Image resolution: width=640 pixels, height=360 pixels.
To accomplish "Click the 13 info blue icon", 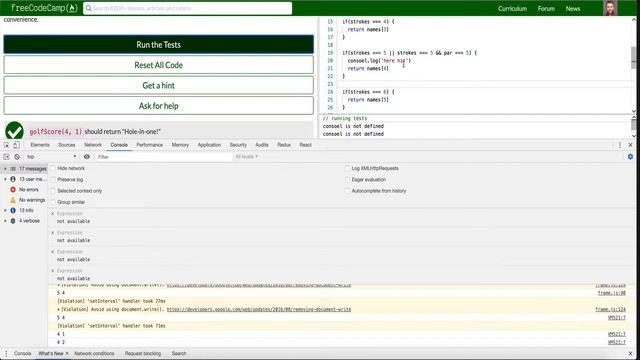I will 13,211.
